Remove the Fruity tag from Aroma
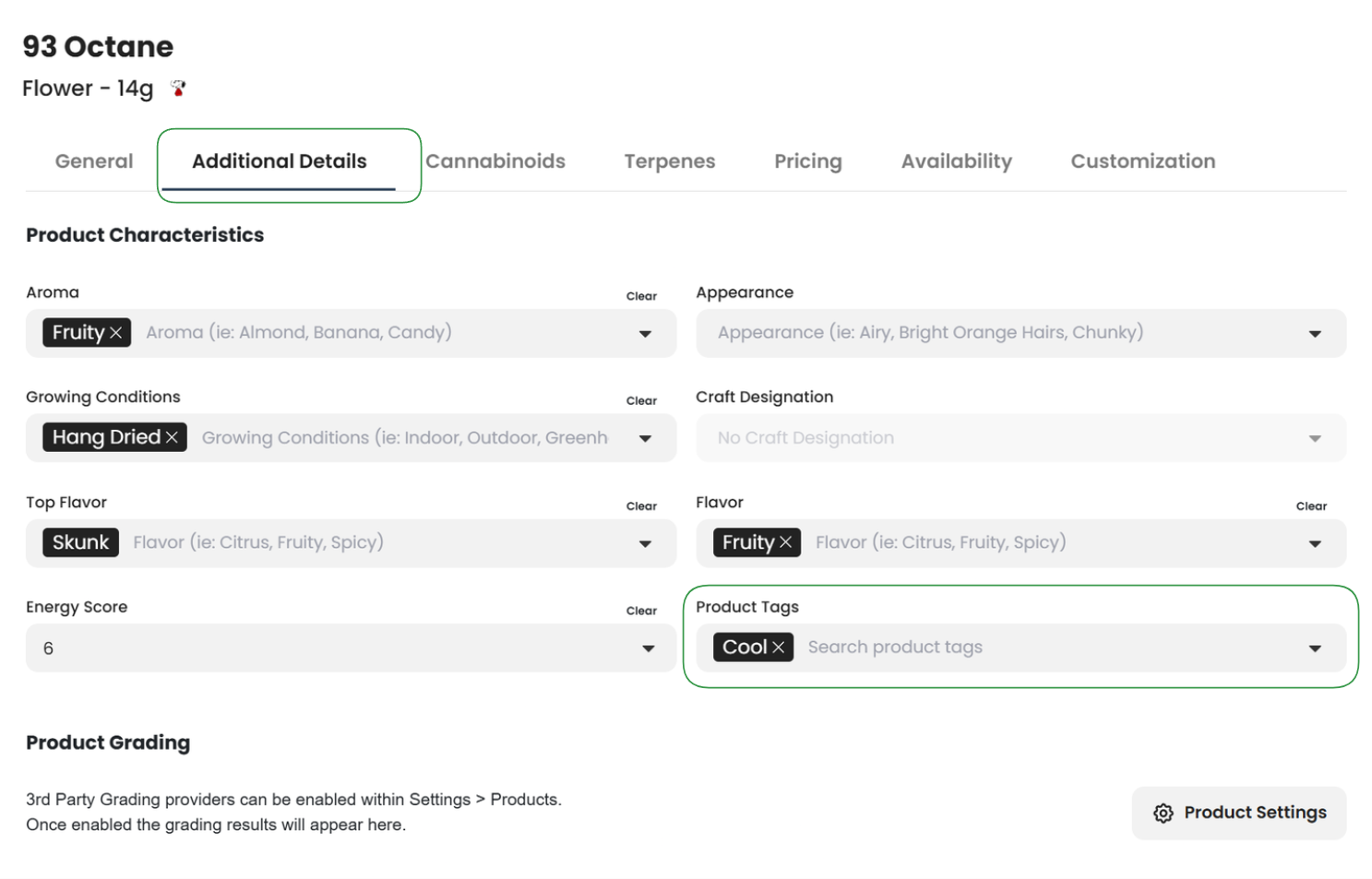Image resolution: width=1372 pixels, height=879 pixels. coord(116,333)
